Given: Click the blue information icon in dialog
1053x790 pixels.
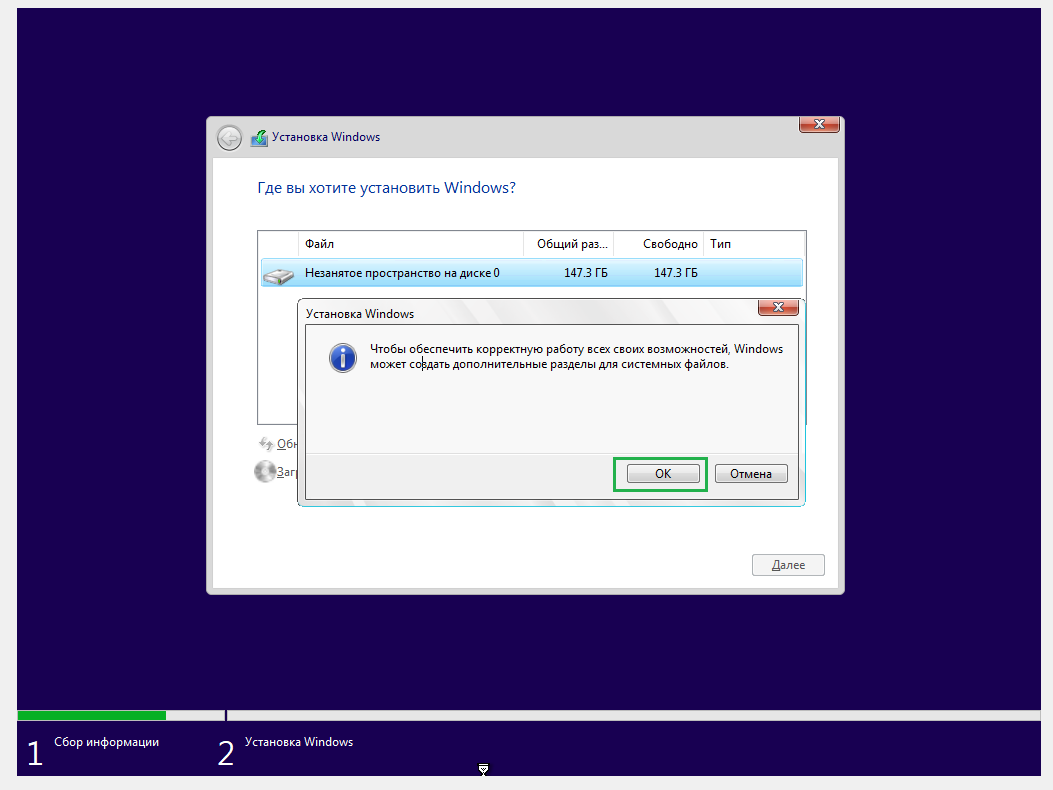Looking at the screenshot, I should point(342,358).
